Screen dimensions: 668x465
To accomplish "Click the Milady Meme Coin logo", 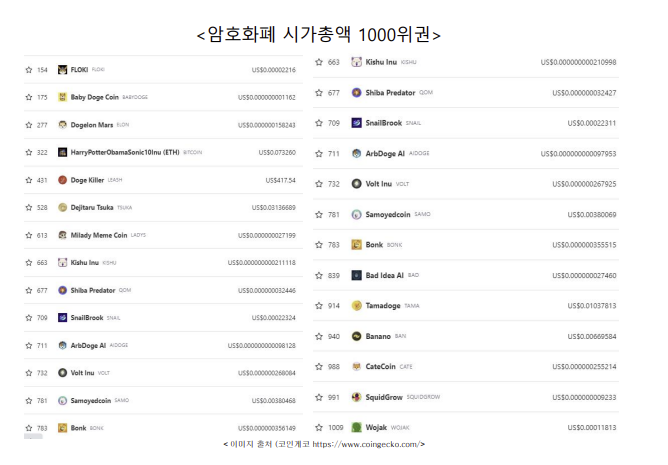I will click(63, 235).
